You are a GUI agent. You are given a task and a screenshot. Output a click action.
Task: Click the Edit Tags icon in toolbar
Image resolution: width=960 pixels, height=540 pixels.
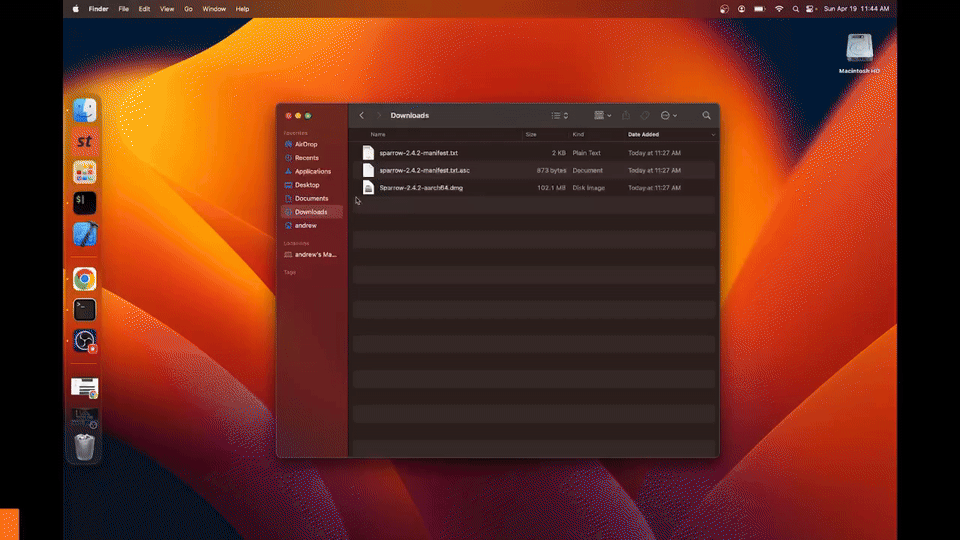point(646,116)
